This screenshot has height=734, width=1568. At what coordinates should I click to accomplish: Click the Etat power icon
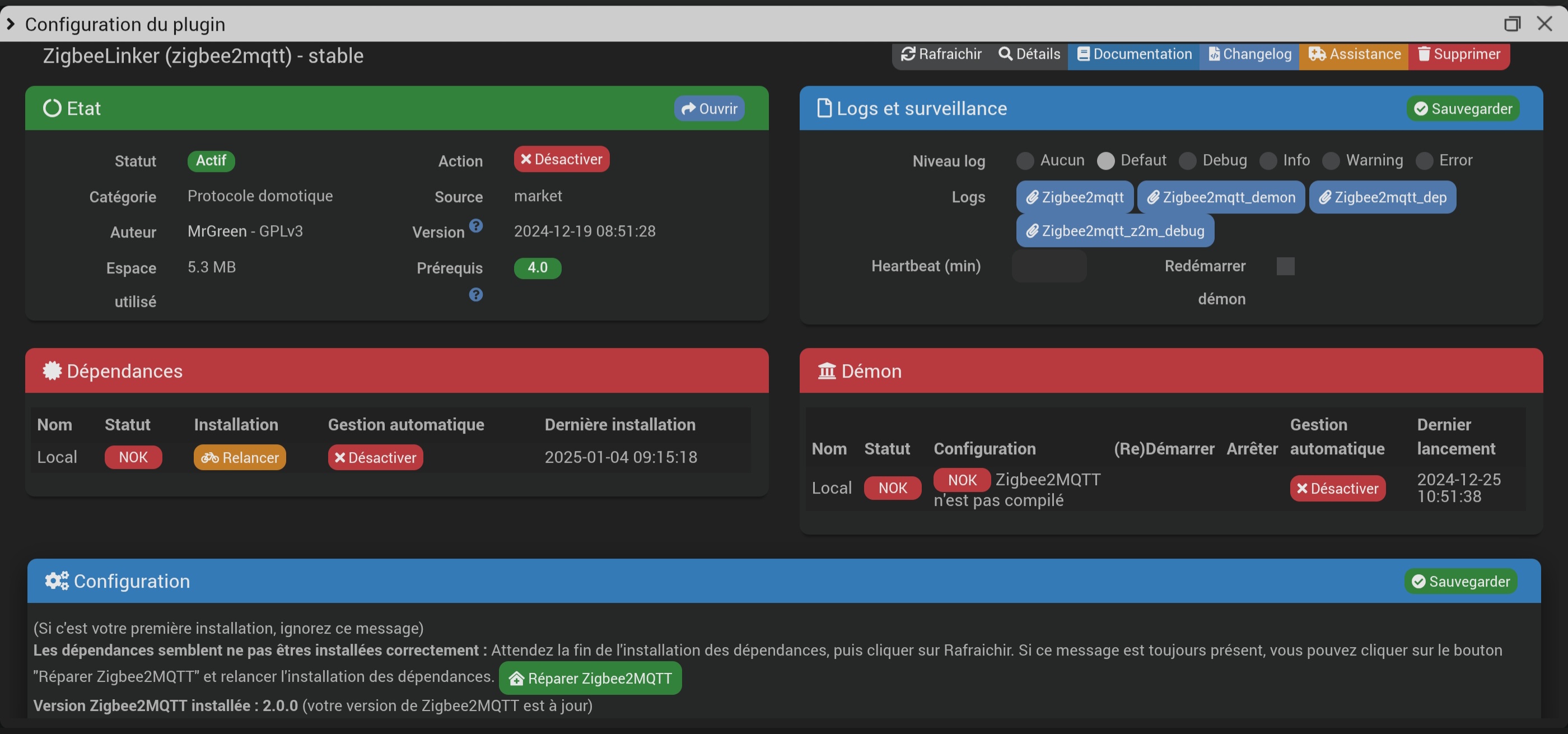click(x=52, y=109)
